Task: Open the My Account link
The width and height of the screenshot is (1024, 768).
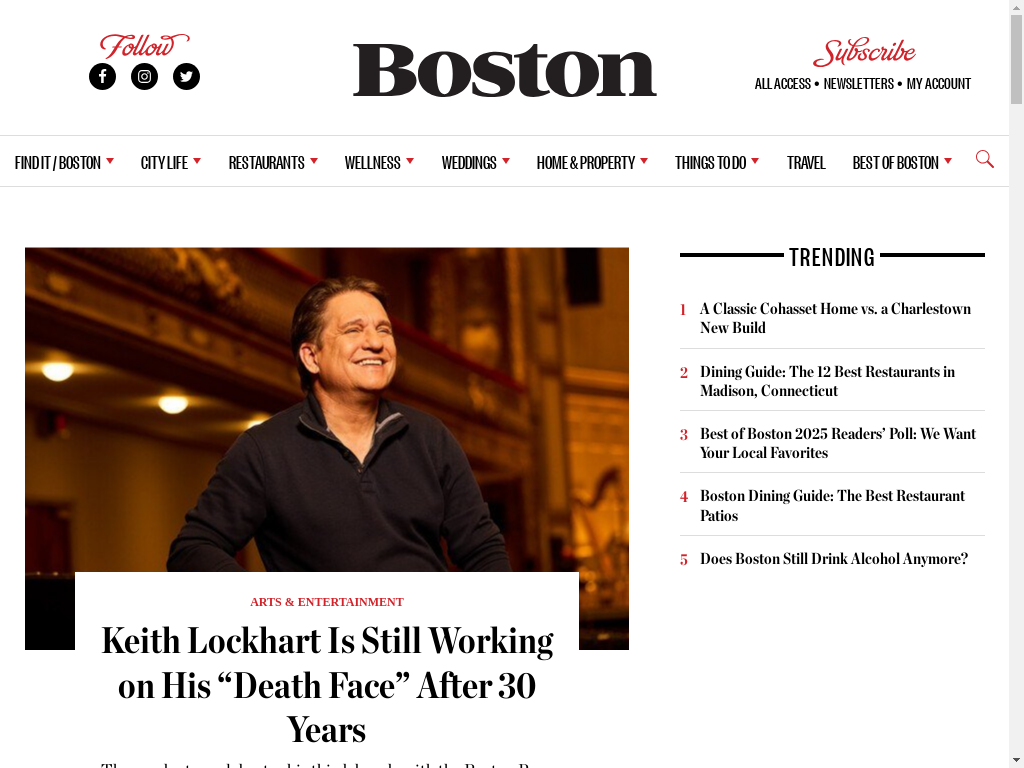Action: (x=938, y=84)
